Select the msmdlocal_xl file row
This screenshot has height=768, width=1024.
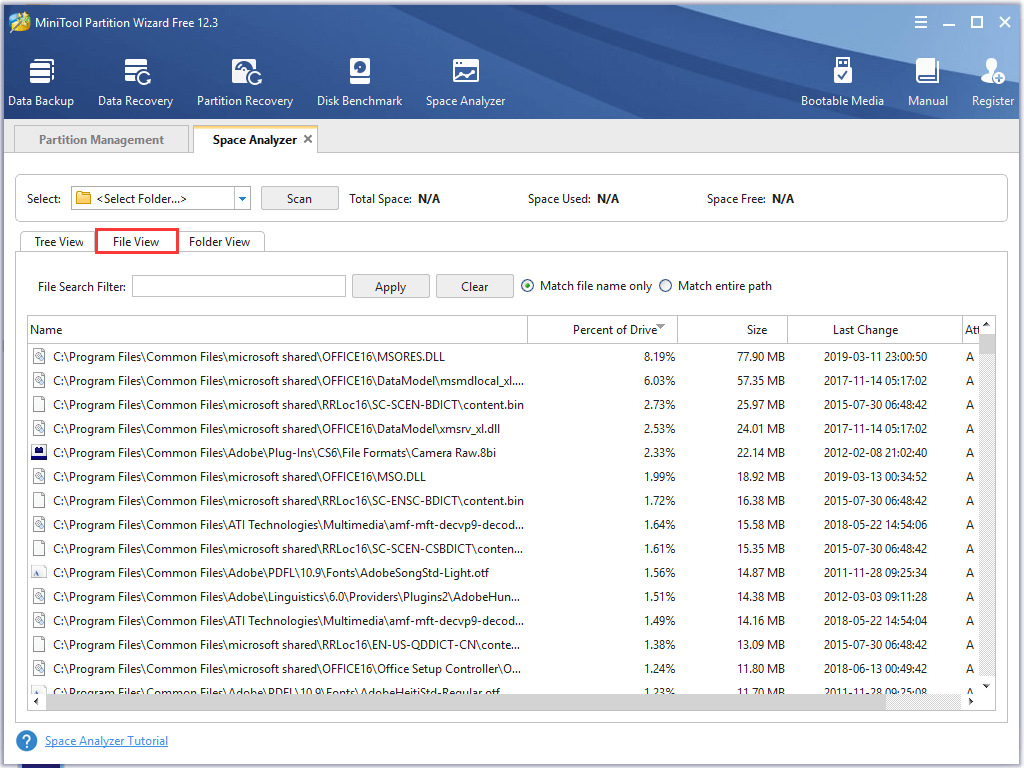click(x=503, y=381)
